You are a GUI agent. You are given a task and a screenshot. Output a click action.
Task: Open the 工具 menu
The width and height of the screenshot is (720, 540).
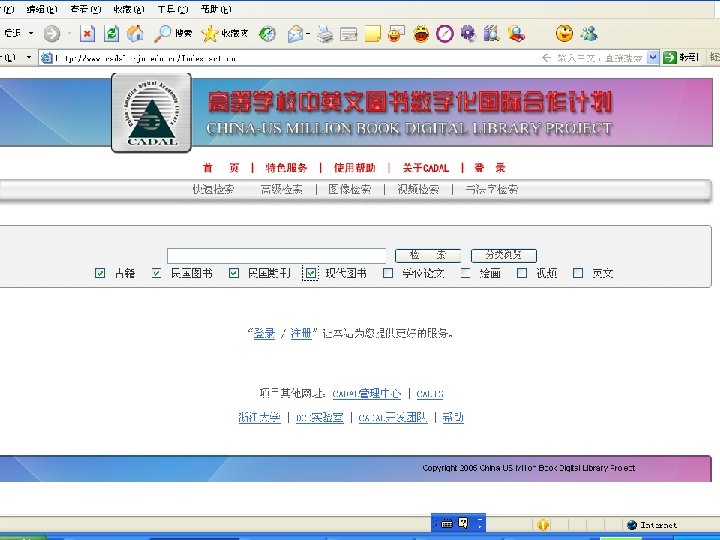pos(173,9)
